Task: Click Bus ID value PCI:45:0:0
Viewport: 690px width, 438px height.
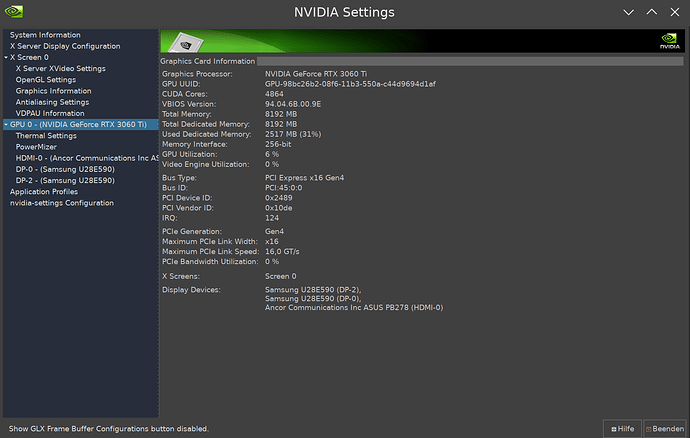Action: [x=283, y=188]
